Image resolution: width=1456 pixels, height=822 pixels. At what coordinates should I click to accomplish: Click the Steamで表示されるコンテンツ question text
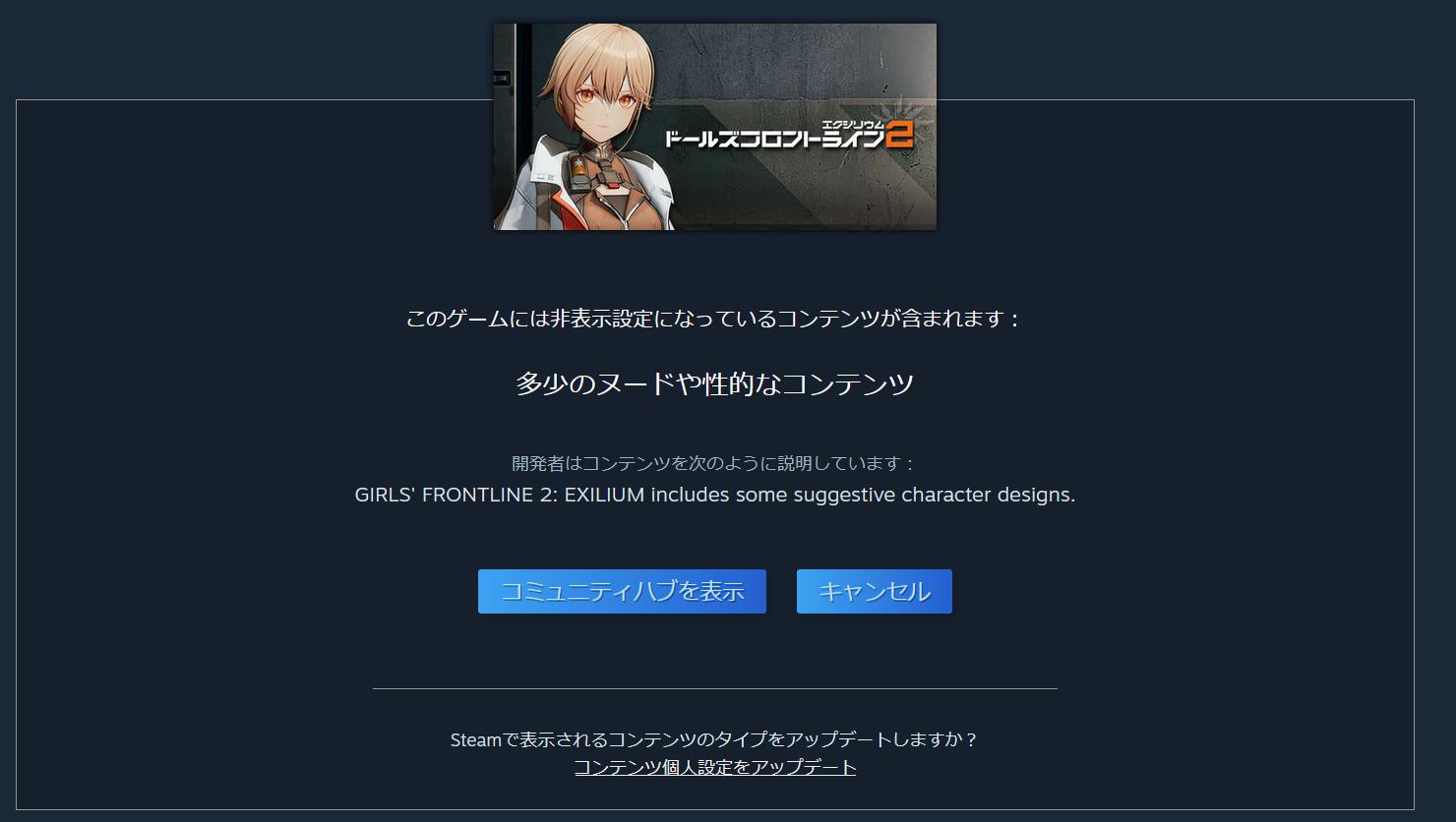click(715, 739)
